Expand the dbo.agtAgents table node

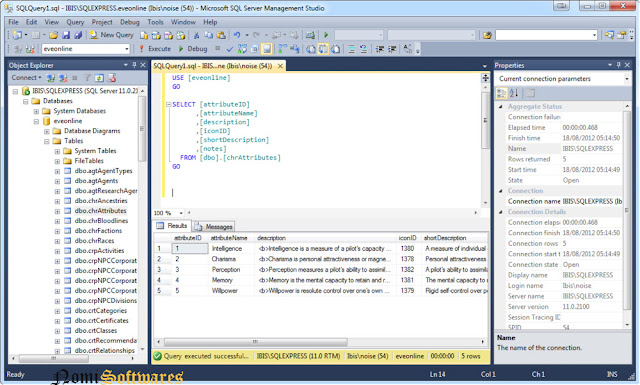[x=58, y=181]
